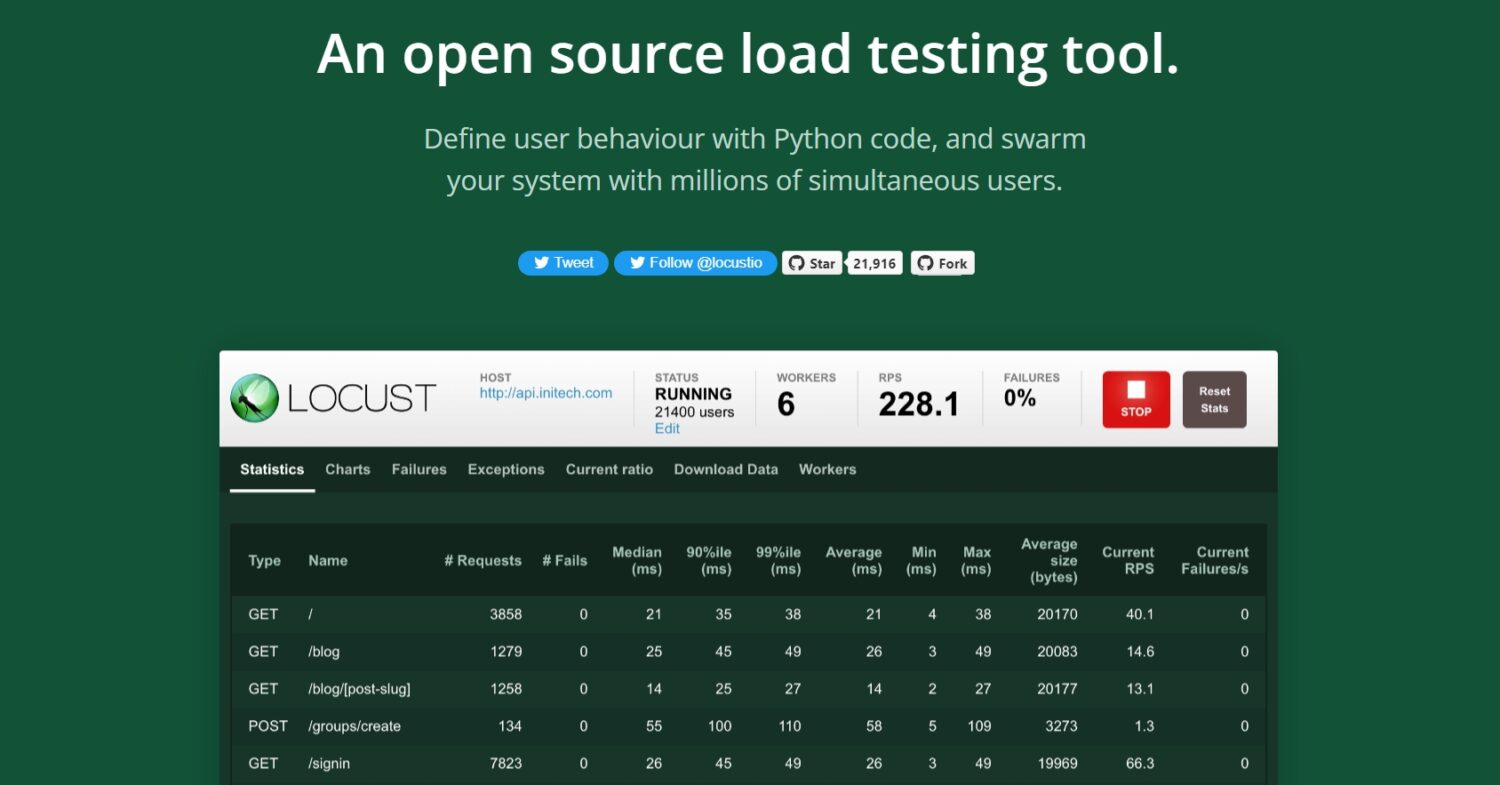This screenshot has height=785, width=1500.
Task: Click the POST type cell
Action: 268,726
